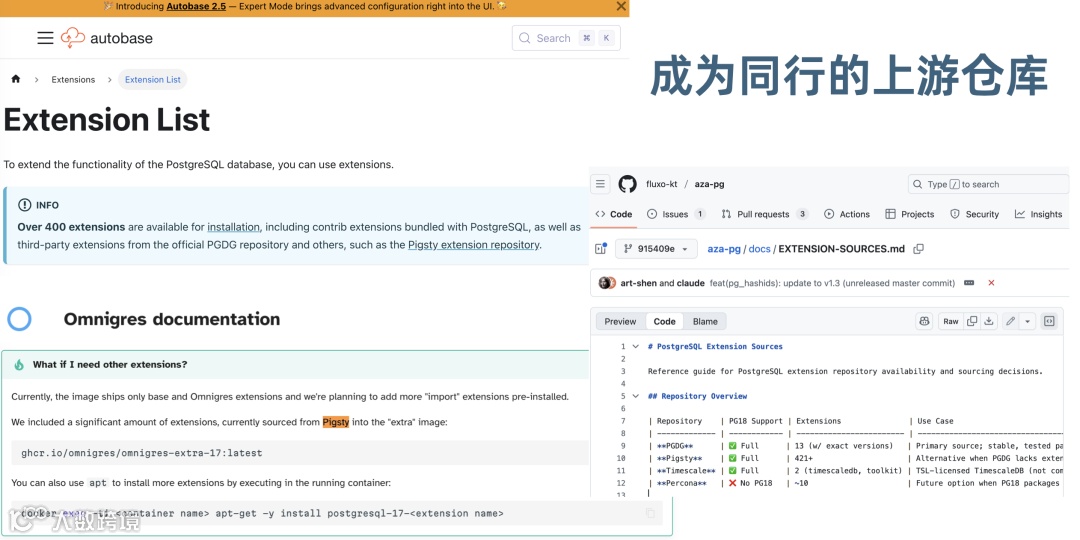
Task: Go to the docs folder breadcrumb
Action: [x=759, y=249]
